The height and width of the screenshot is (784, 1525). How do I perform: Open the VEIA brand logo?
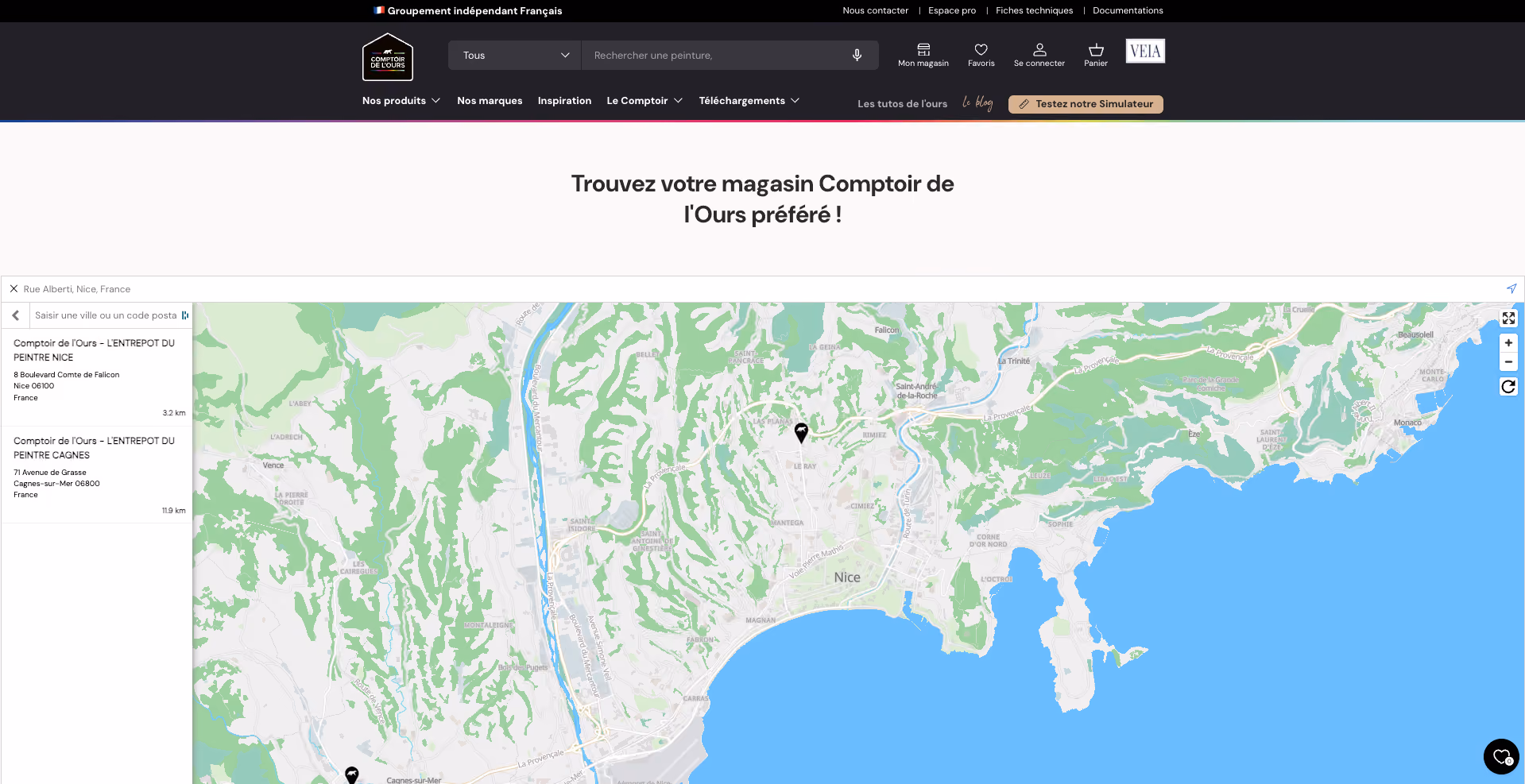click(1145, 51)
